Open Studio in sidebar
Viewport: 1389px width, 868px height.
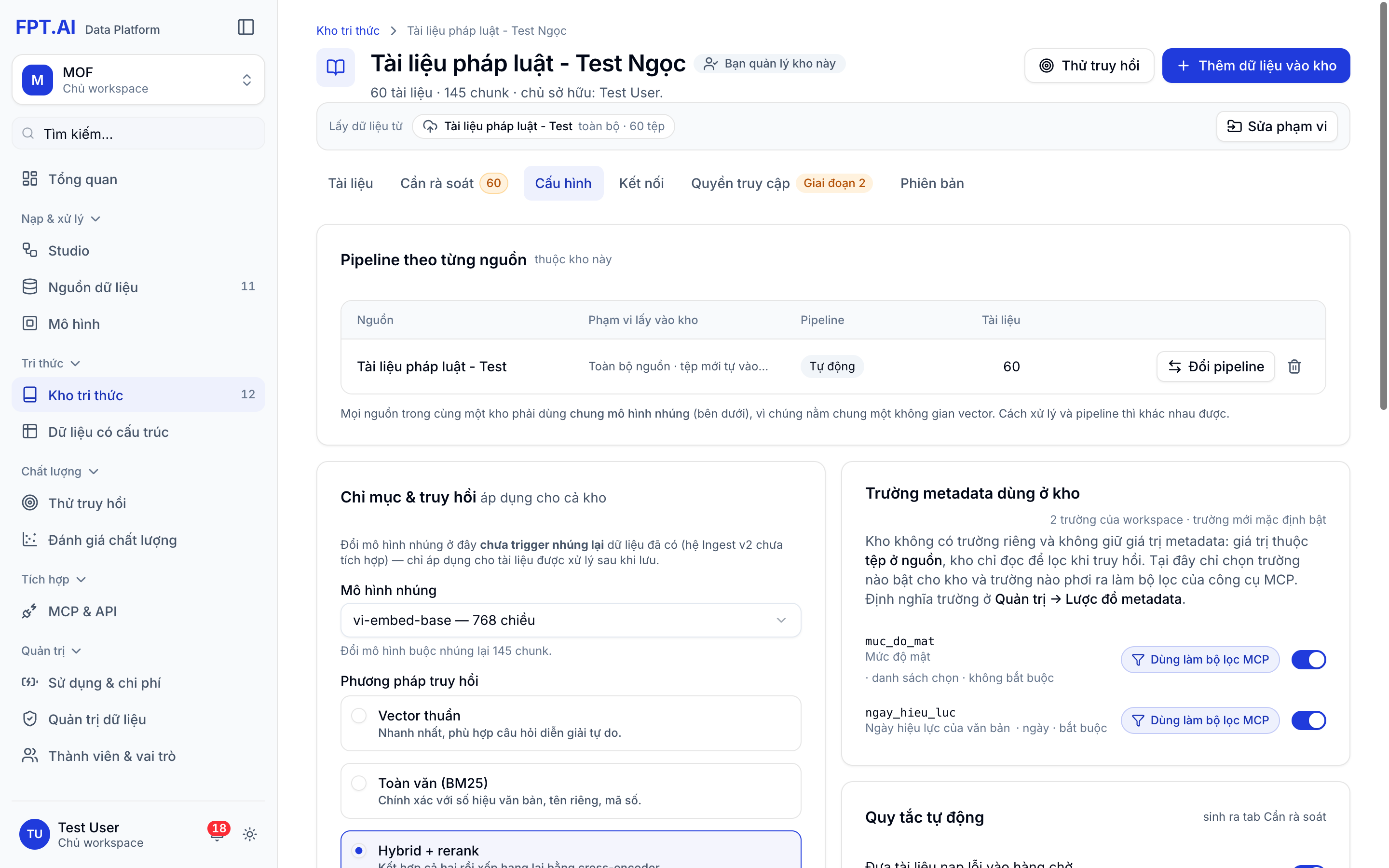coord(138,251)
